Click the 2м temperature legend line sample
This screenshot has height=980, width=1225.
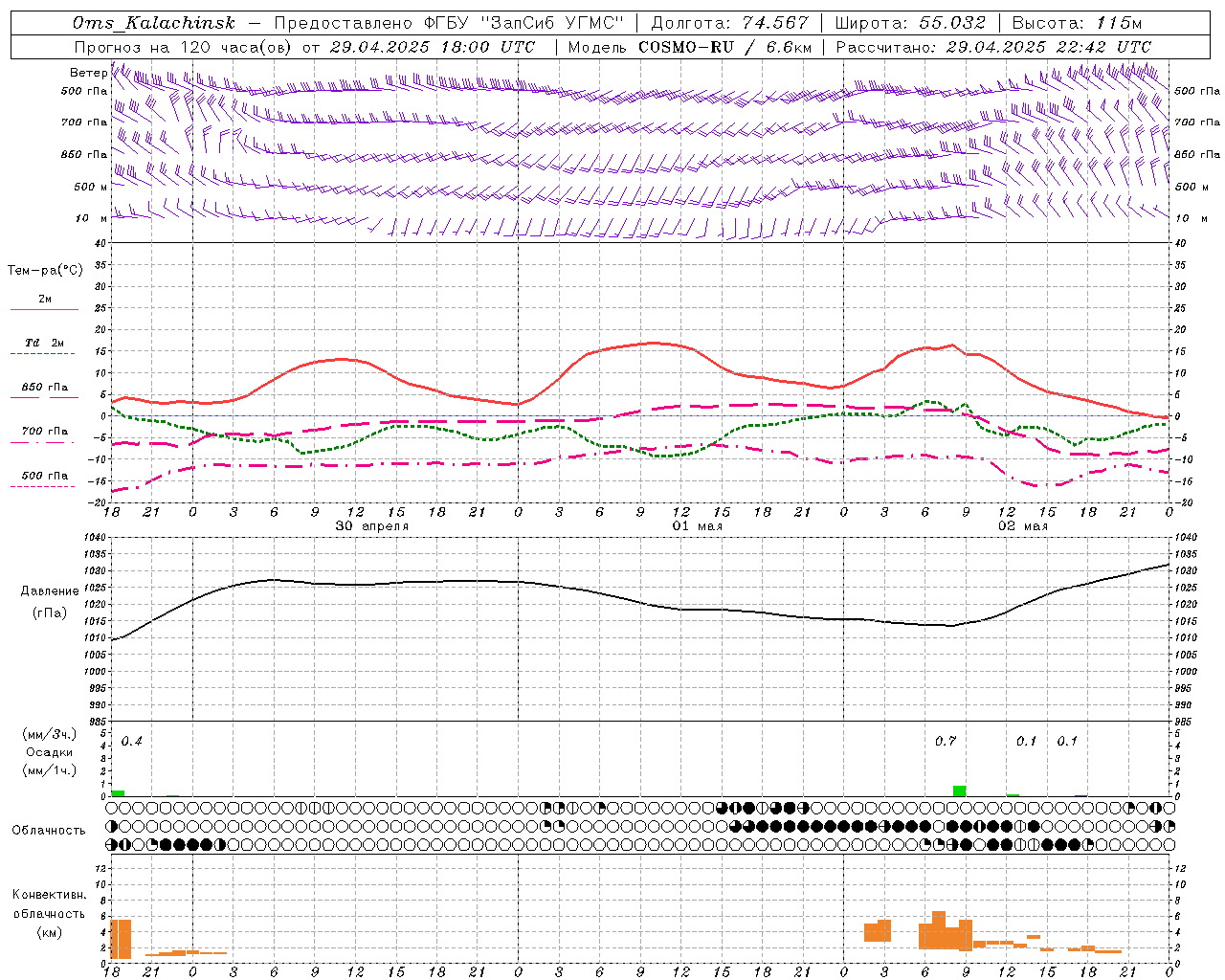45,309
